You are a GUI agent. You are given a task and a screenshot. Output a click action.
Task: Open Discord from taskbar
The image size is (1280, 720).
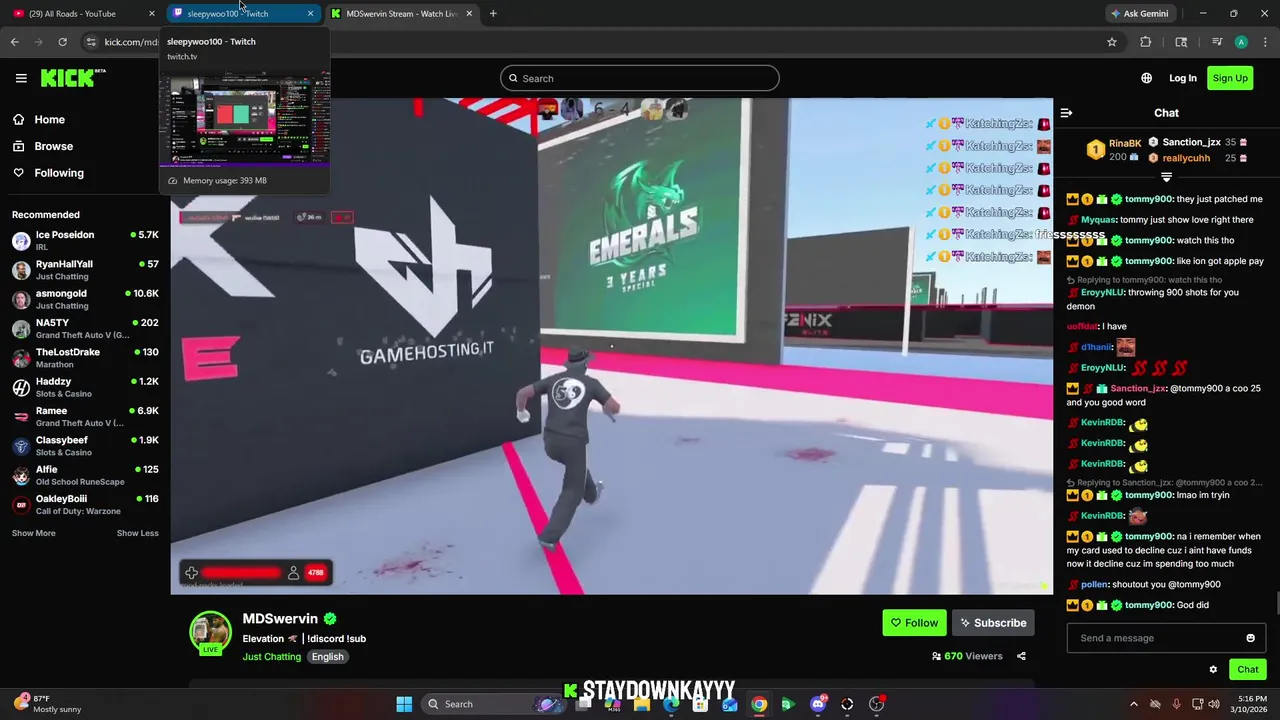(x=818, y=704)
